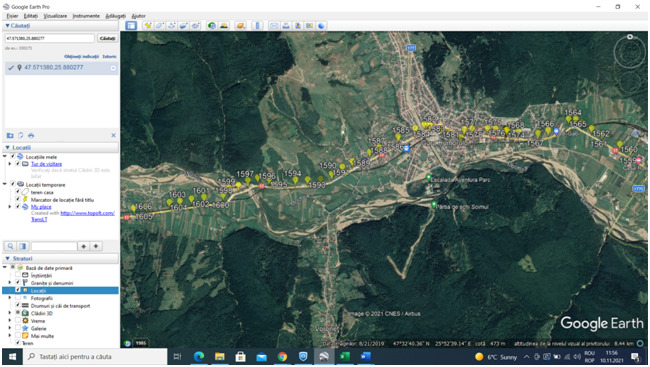Click the copy to clipboard icon under search results

click(20, 136)
